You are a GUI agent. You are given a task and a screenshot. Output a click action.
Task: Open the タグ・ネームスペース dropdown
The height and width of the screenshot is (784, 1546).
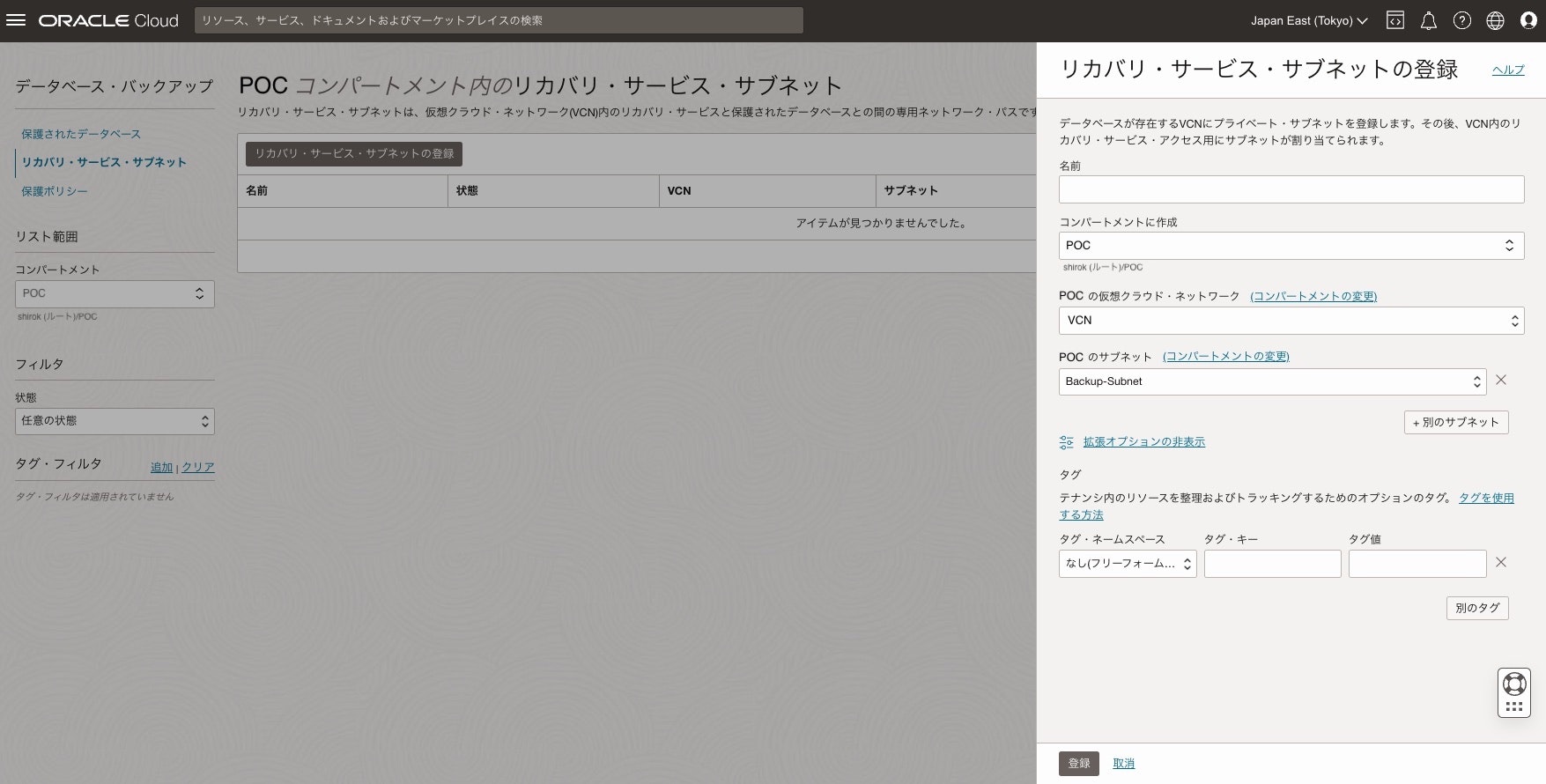pos(1128,564)
